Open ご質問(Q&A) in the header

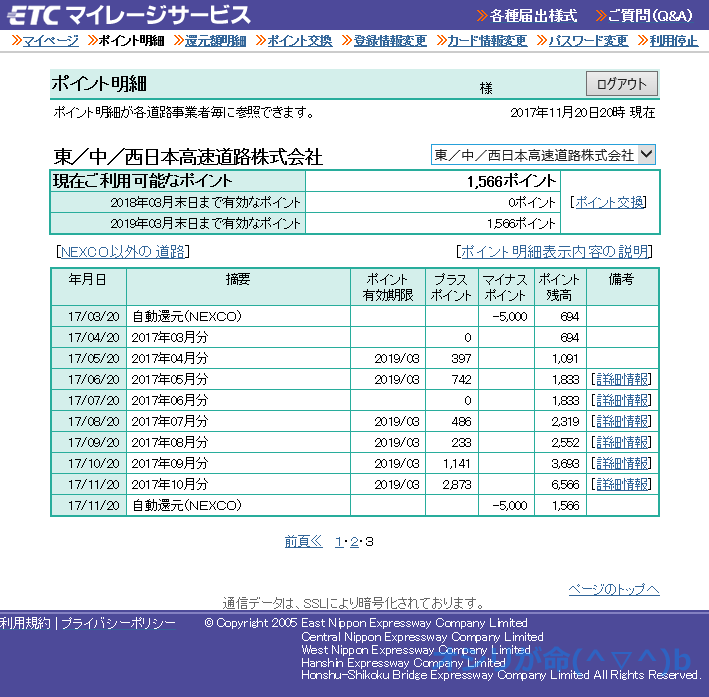649,16
